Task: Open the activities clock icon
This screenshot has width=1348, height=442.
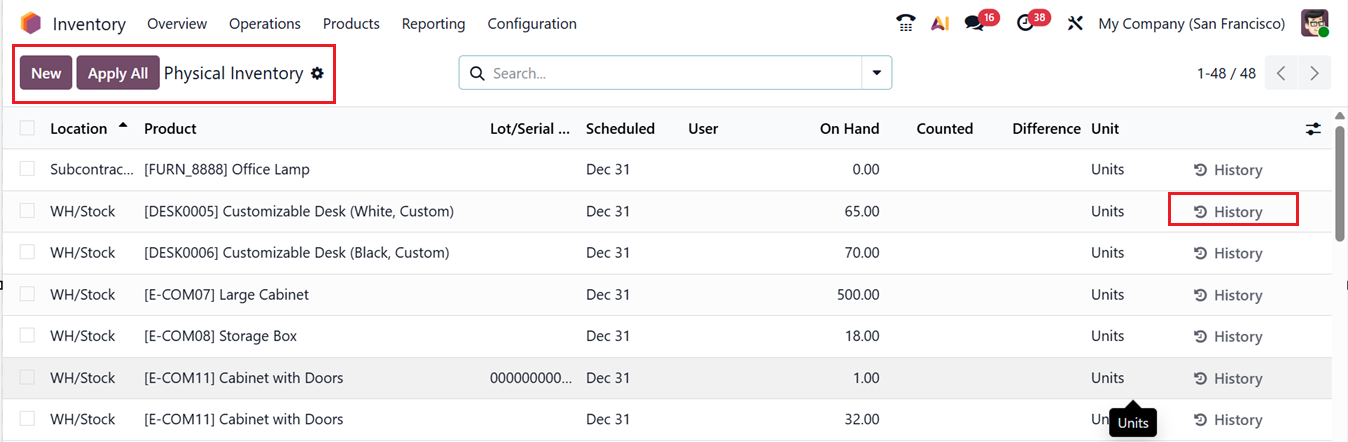Action: (1025, 23)
